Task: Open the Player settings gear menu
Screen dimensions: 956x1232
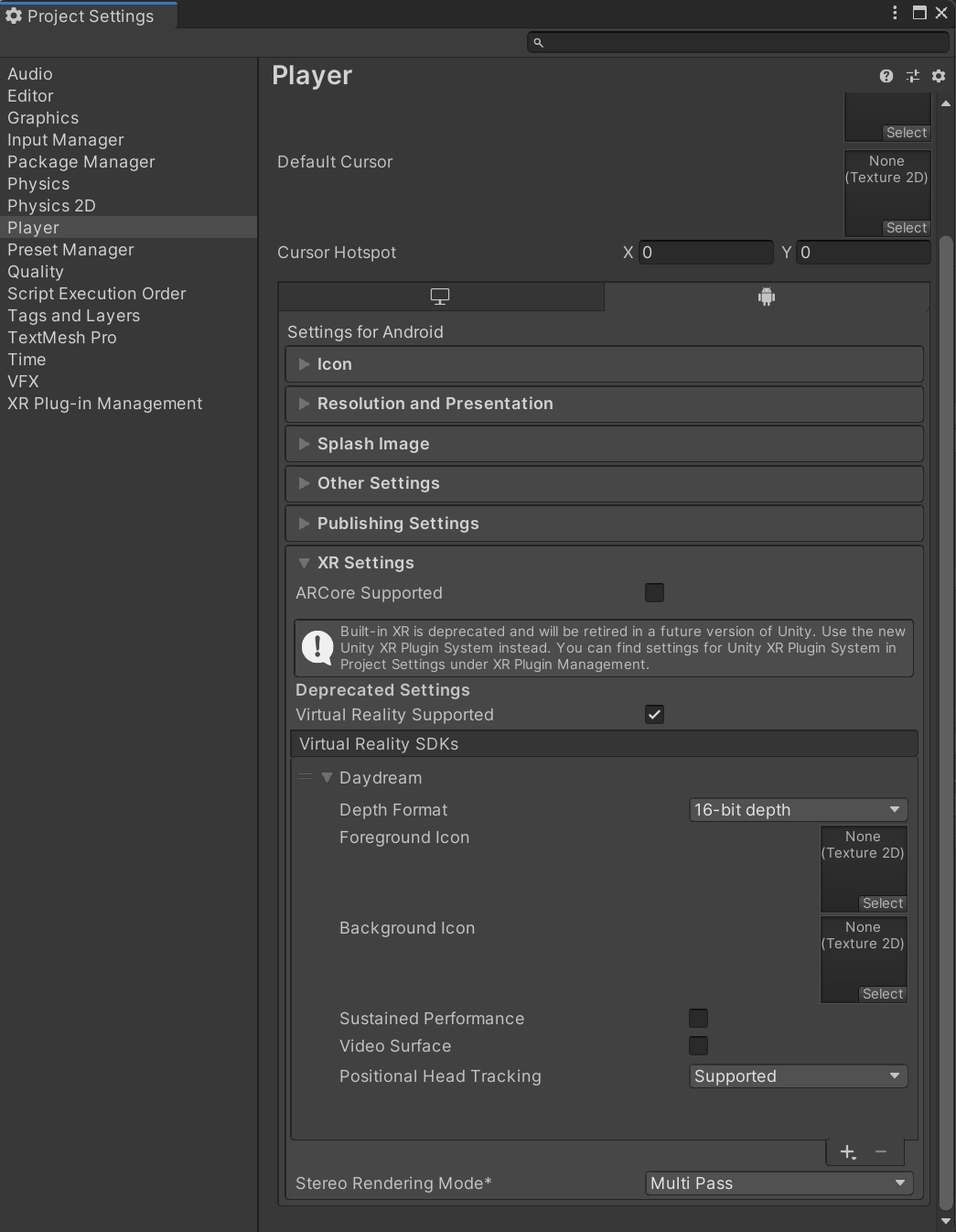Action: click(x=939, y=76)
